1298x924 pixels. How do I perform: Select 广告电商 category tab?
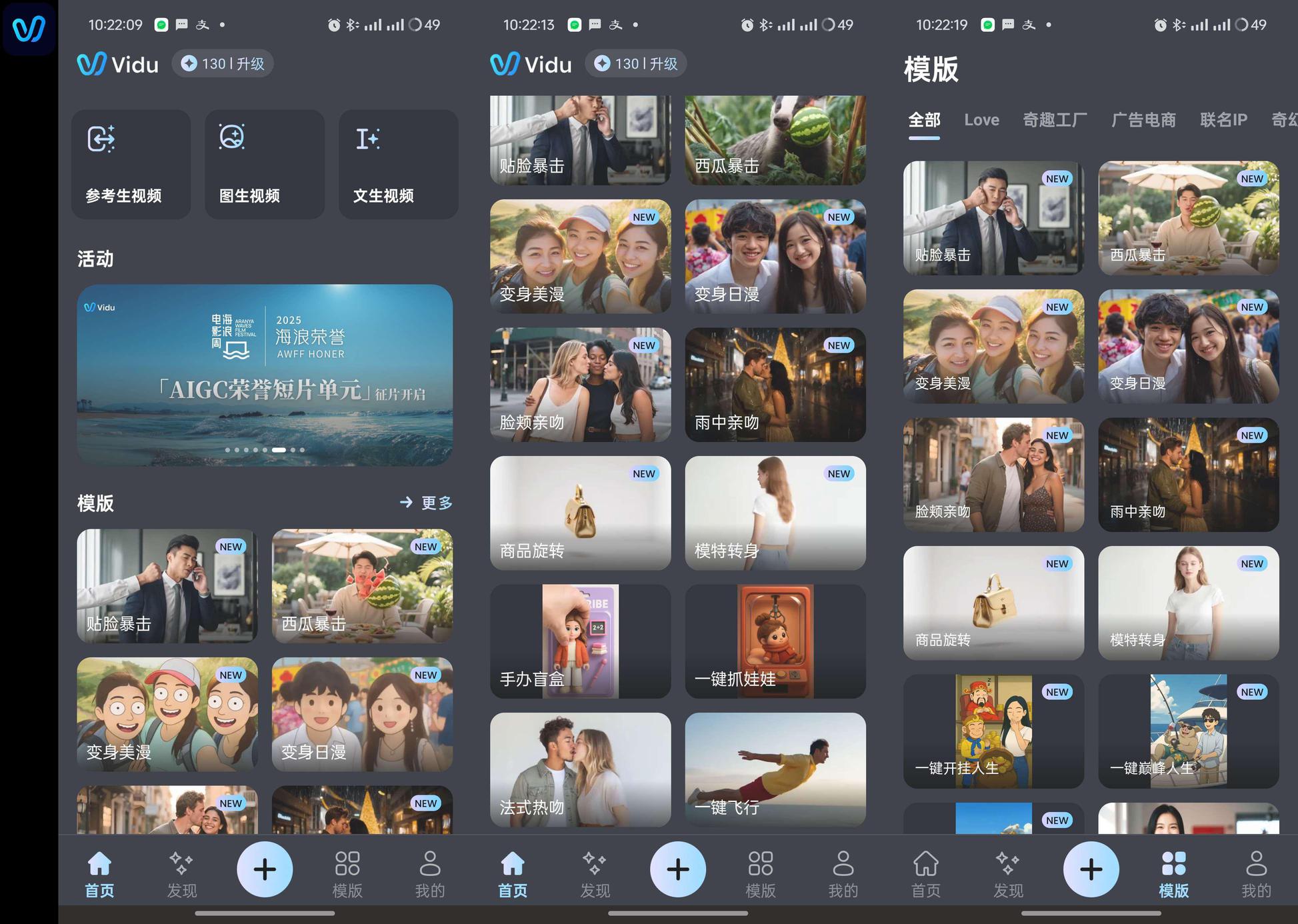click(x=1143, y=120)
